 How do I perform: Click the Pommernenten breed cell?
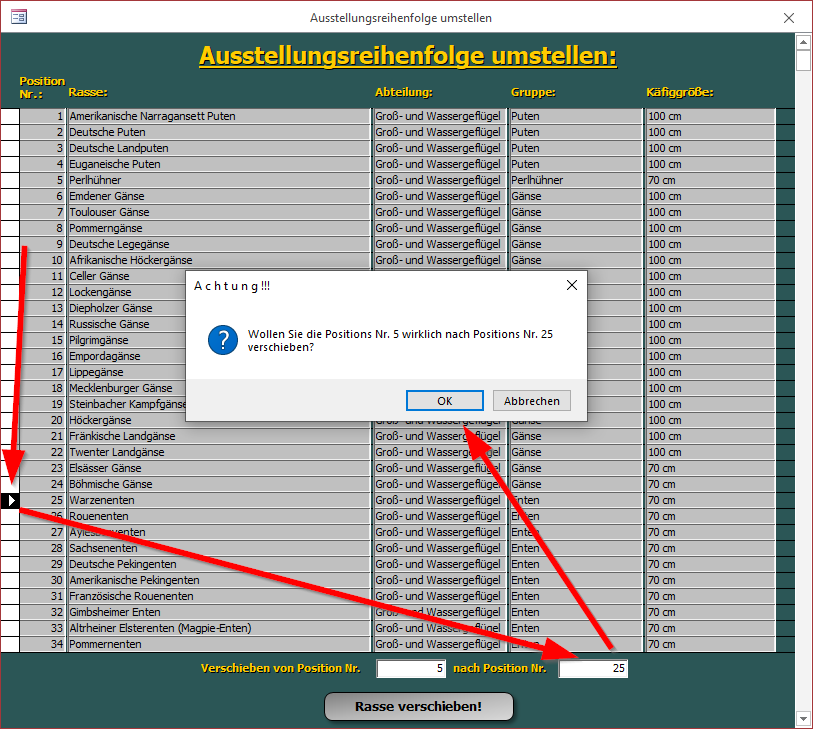(x=218, y=644)
